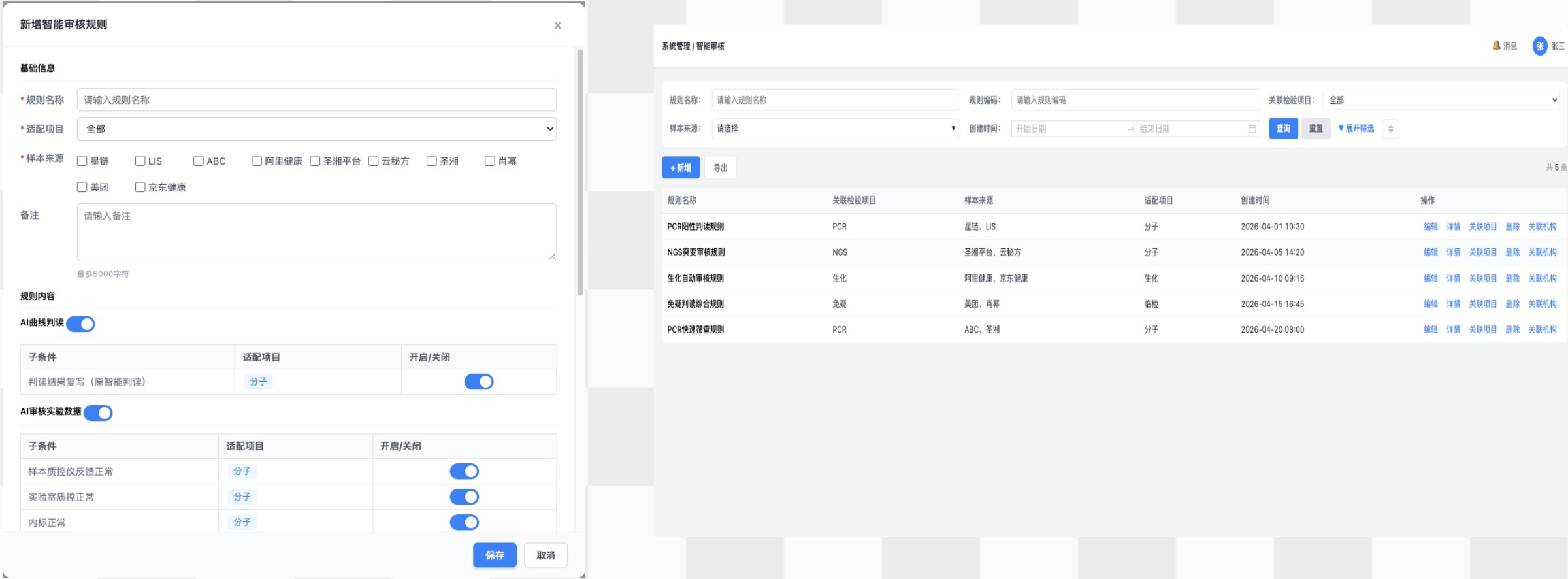Click the 分子 tag in 内标正常 row
1568x579 pixels.
[242, 522]
